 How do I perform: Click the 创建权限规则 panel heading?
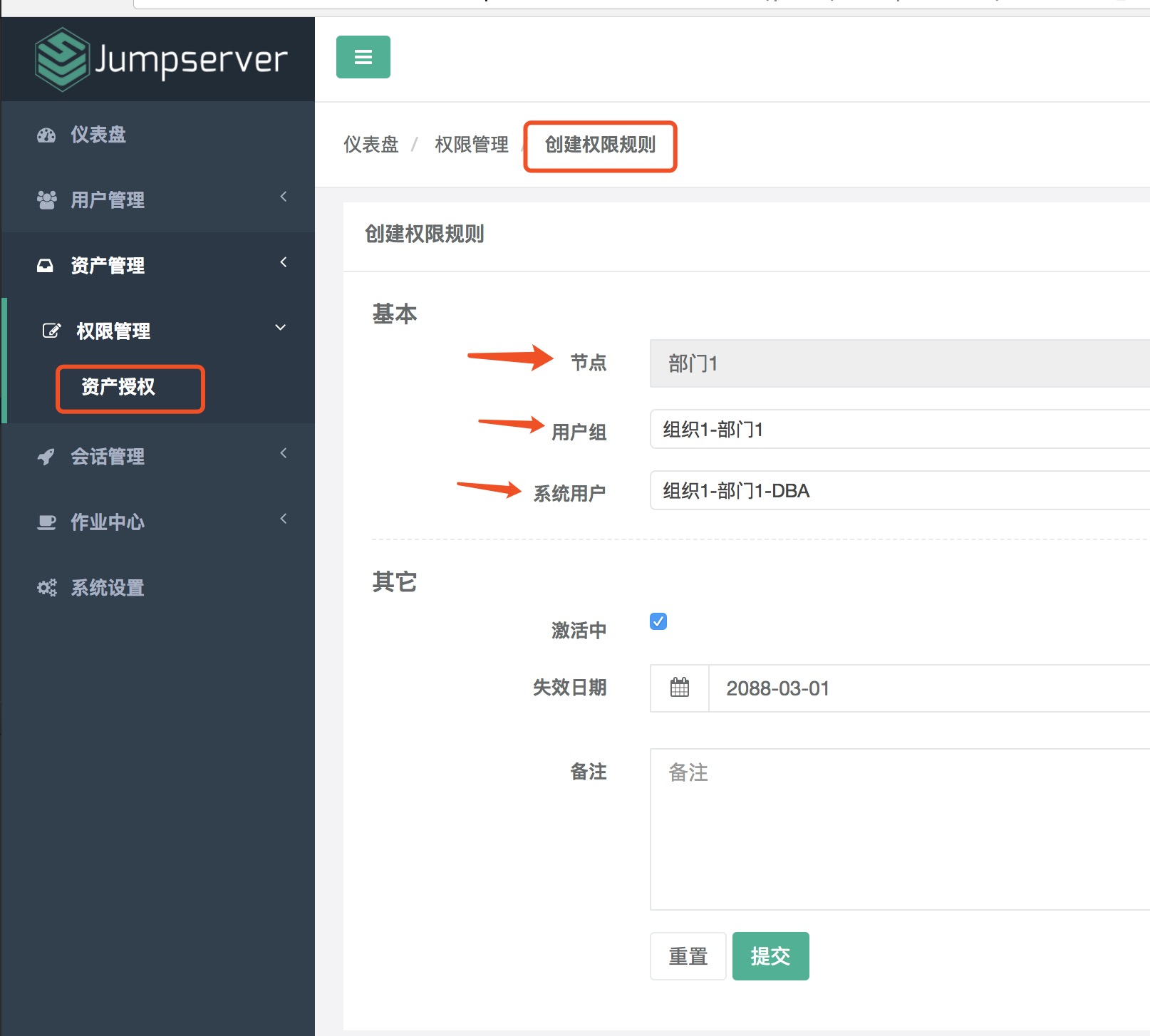(x=425, y=234)
